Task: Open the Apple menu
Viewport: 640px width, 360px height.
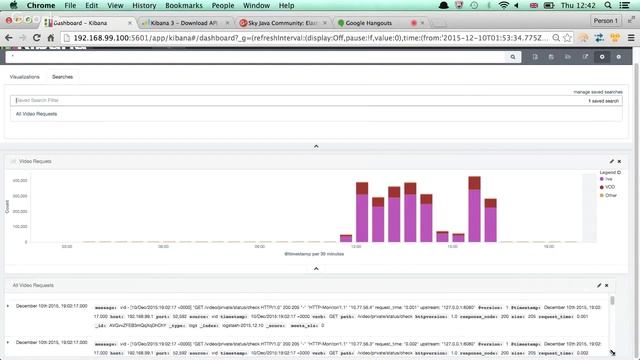Action: tap(13, 5)
